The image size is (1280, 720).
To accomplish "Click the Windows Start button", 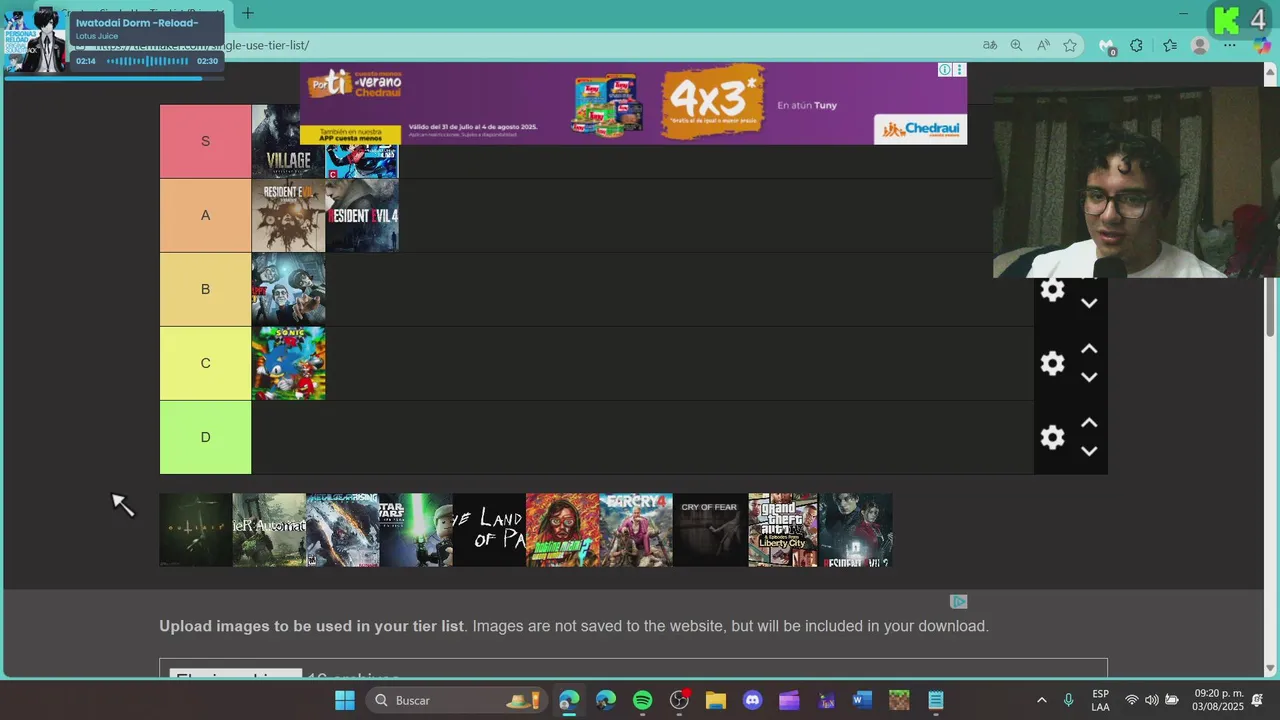I will click(345, 700).
